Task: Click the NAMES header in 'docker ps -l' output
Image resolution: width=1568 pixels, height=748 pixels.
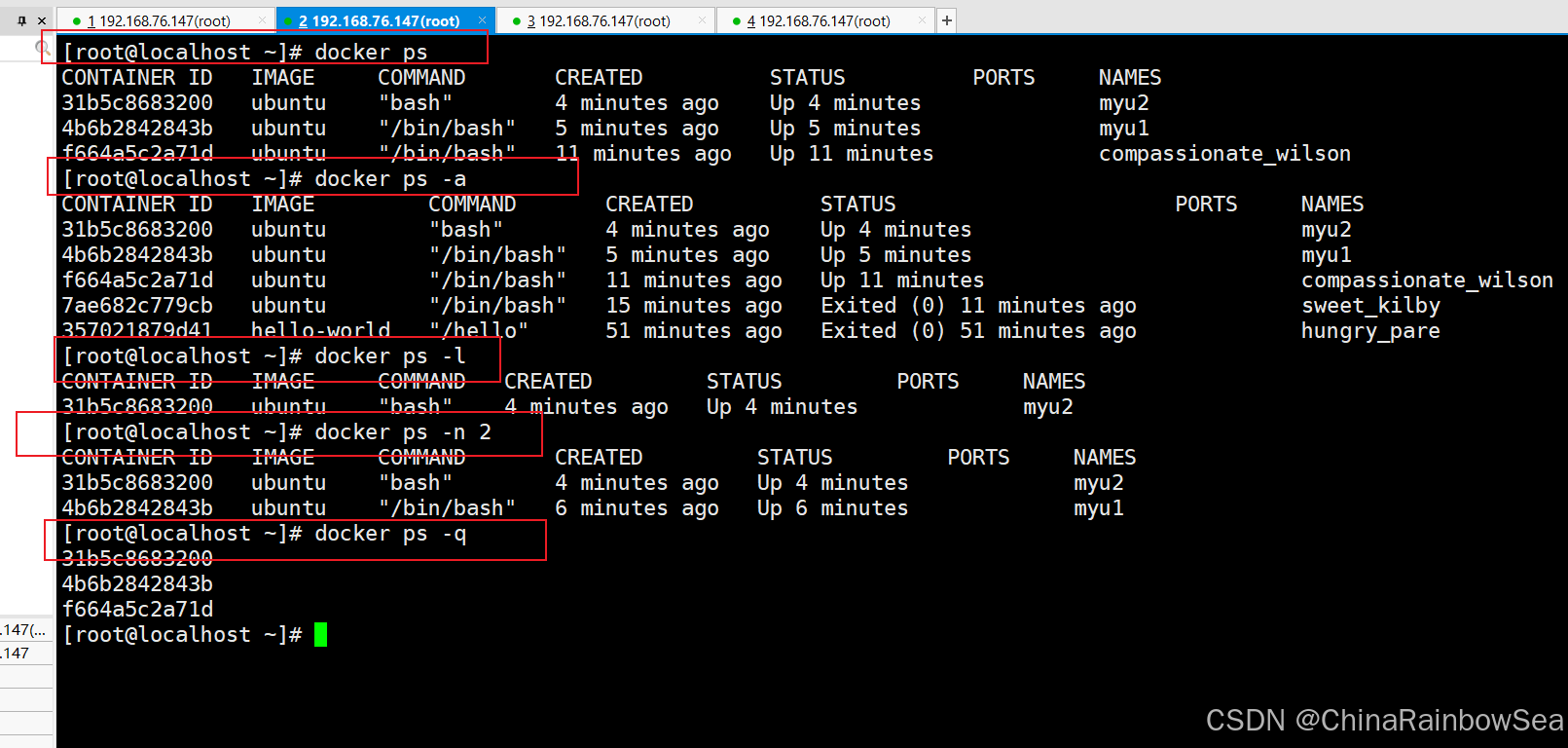Action: 1054,382
